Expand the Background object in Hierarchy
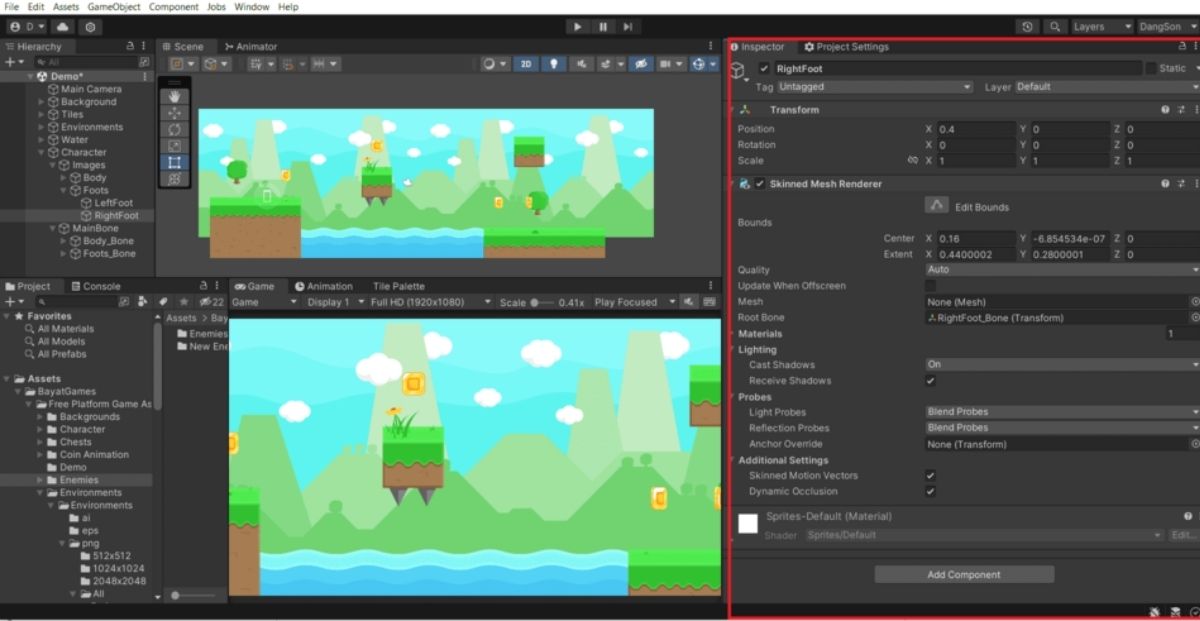Viewport: 1200px width, 621px height. (x=41, y=102)
